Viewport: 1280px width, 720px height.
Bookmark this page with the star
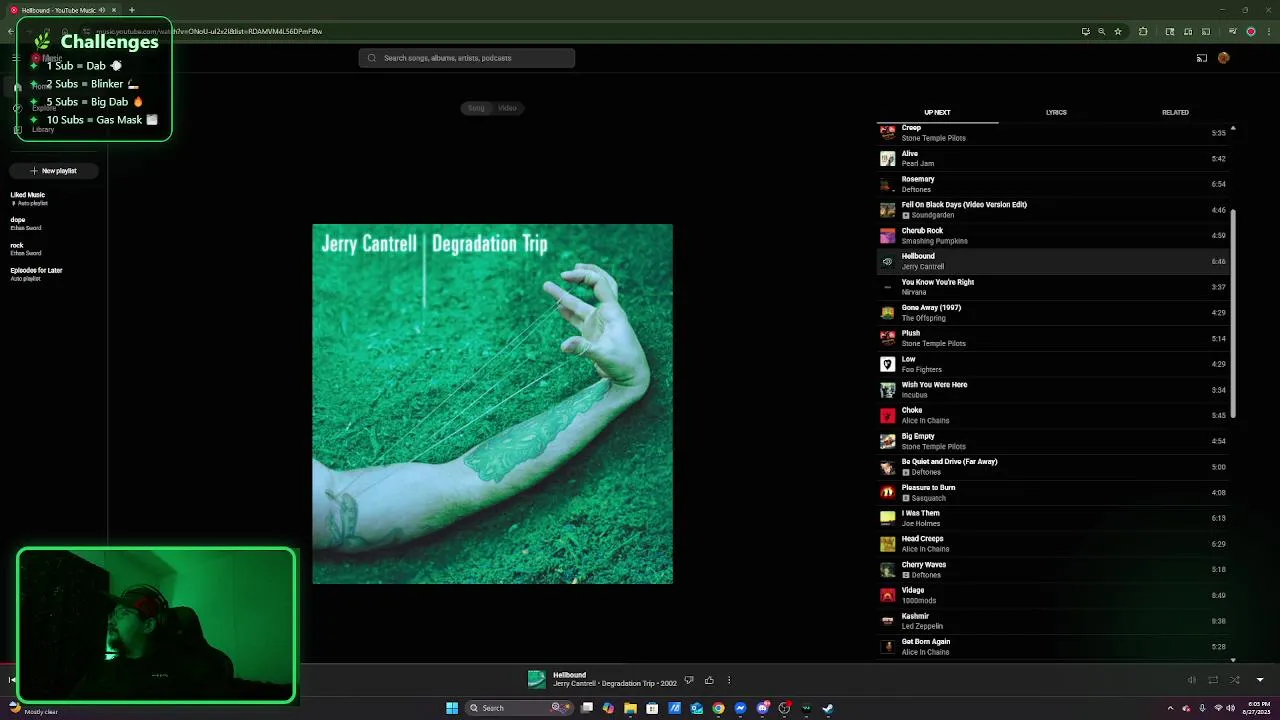click(x=1118, y=31)
